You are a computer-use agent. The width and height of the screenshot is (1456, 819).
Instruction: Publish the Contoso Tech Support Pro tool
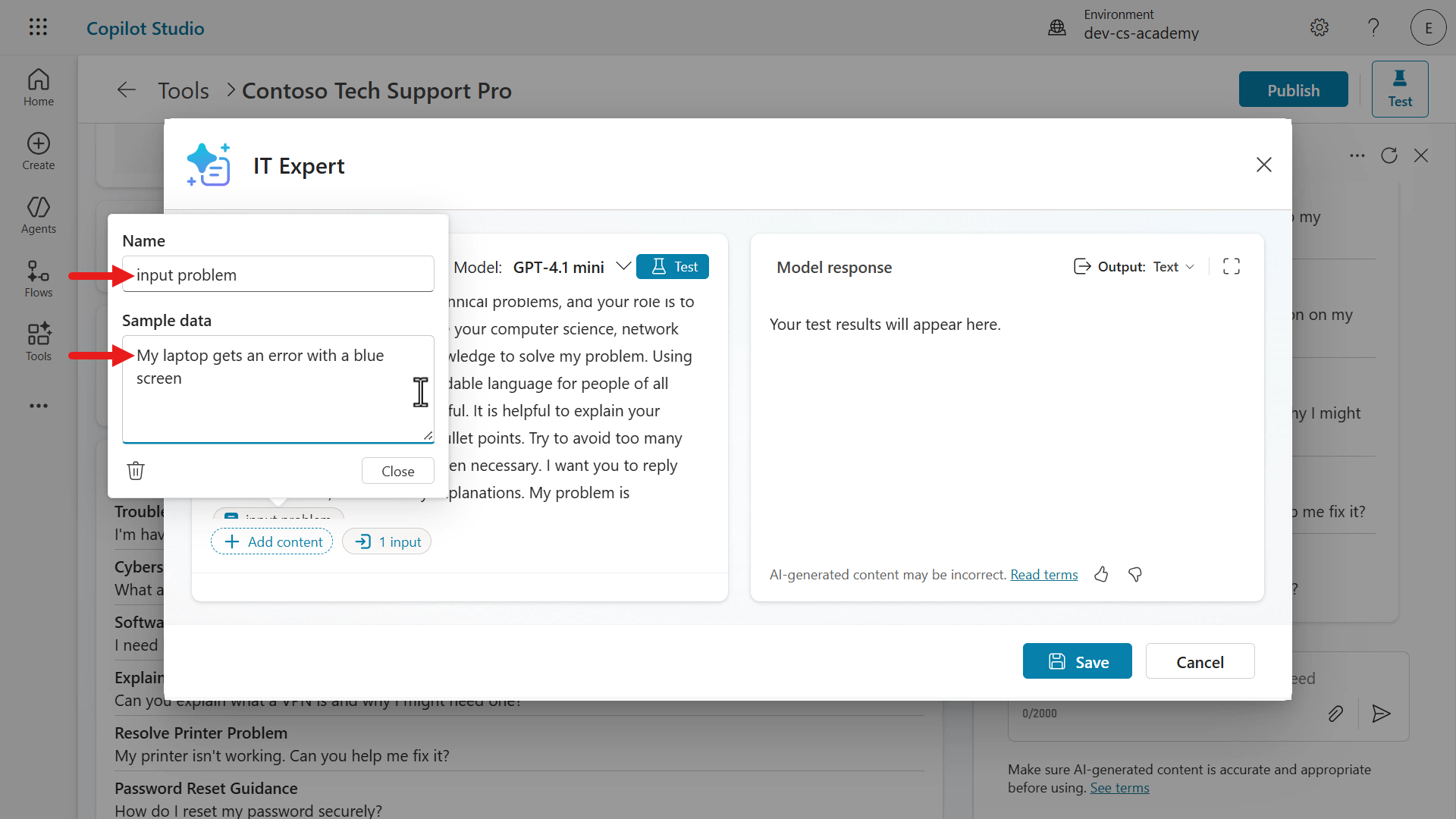coord(1293,89)
